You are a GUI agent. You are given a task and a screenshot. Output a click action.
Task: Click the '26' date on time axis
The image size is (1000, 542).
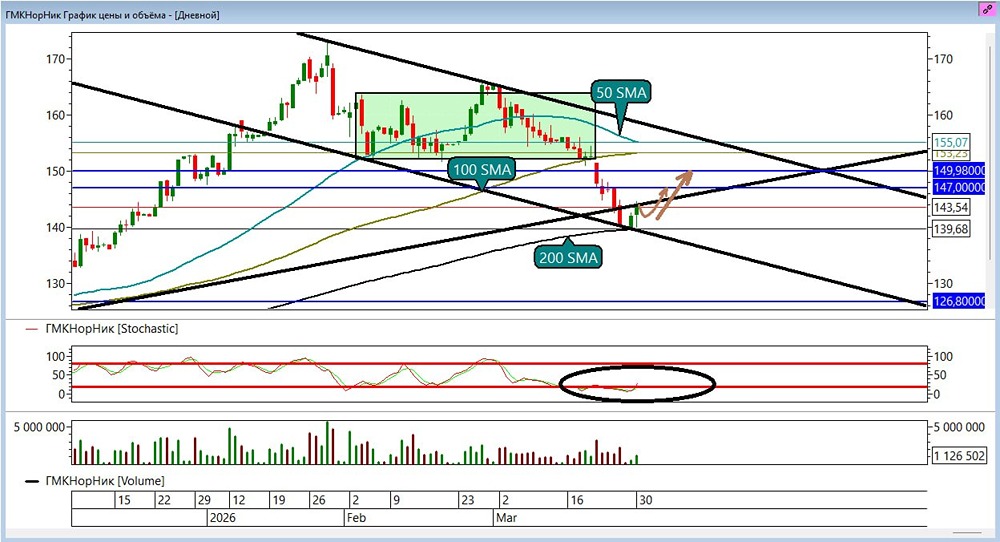click(318, 500)
